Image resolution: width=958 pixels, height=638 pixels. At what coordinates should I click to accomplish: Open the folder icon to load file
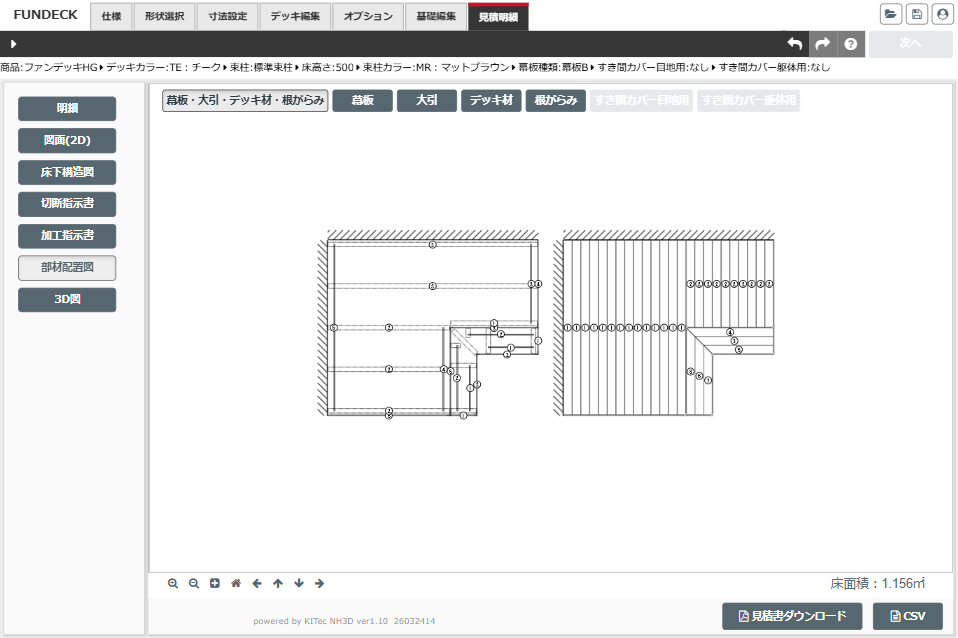click(890, 14)
